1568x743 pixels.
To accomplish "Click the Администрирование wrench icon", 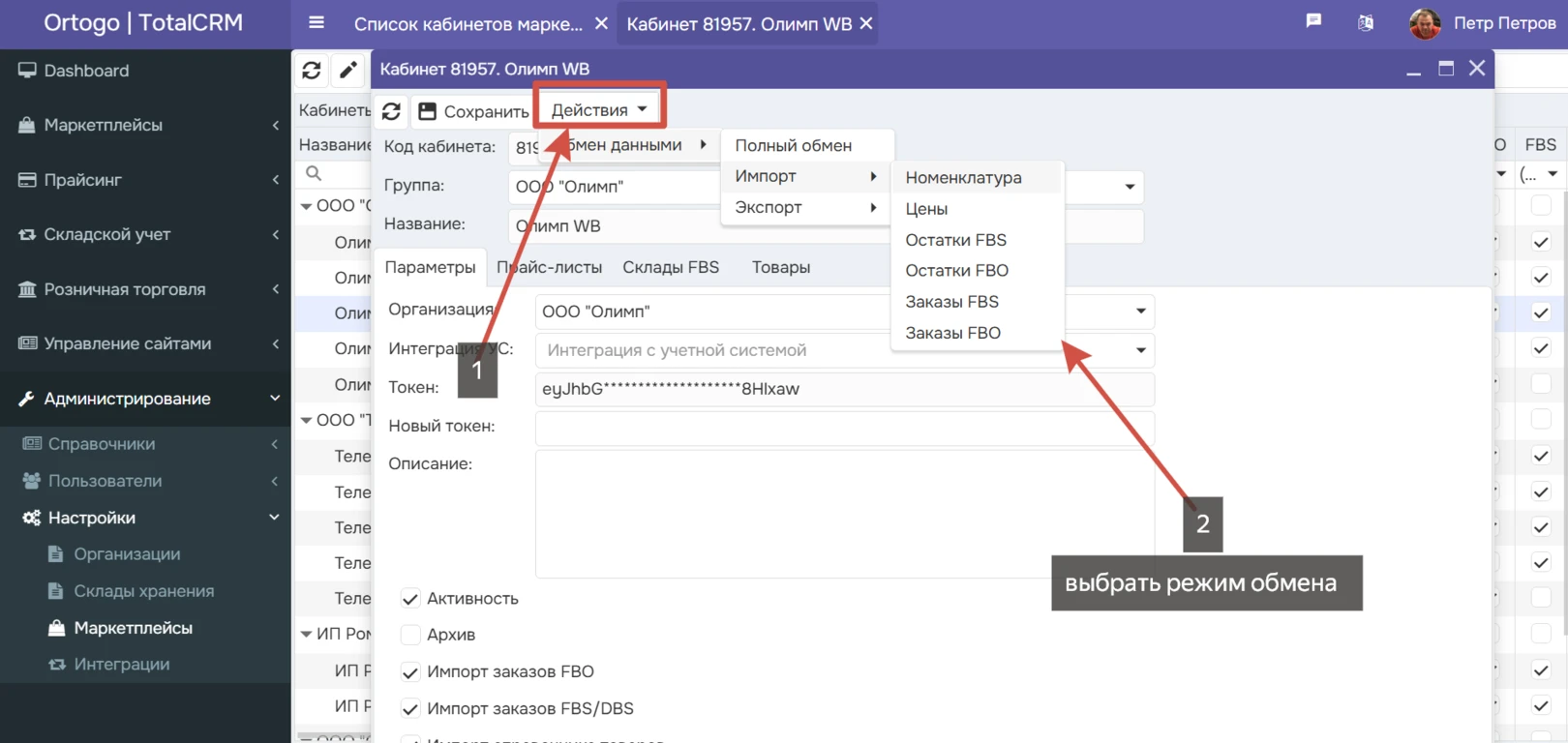I will click(x=27, y=399).
